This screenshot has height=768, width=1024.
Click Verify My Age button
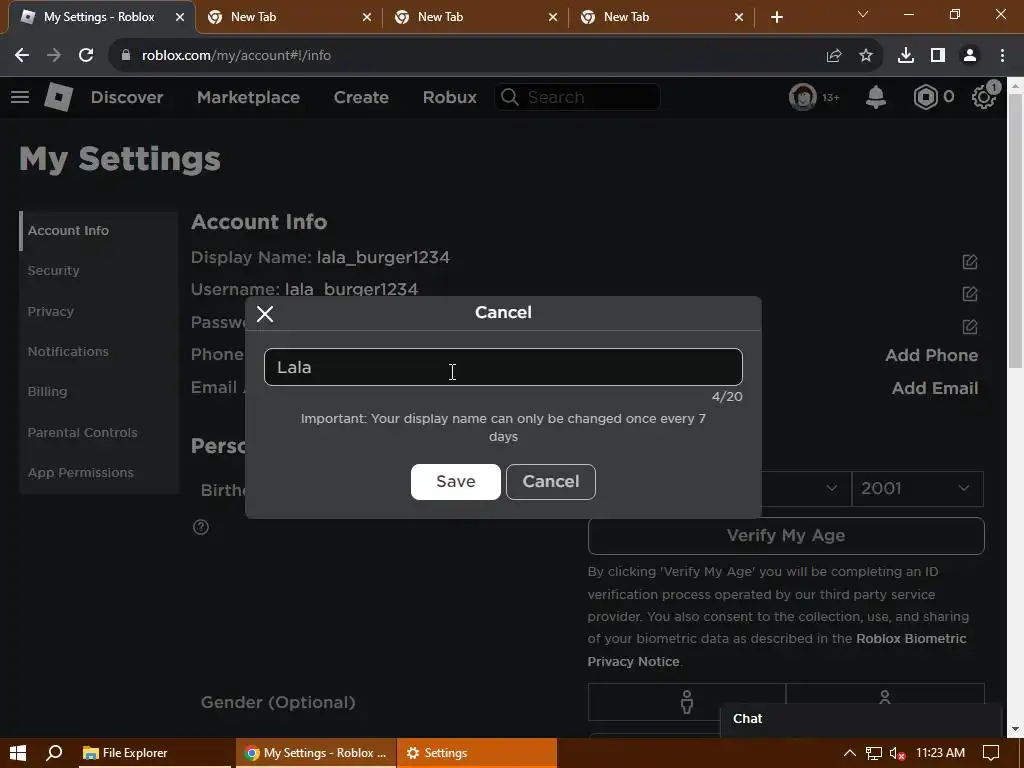(786, 536)
